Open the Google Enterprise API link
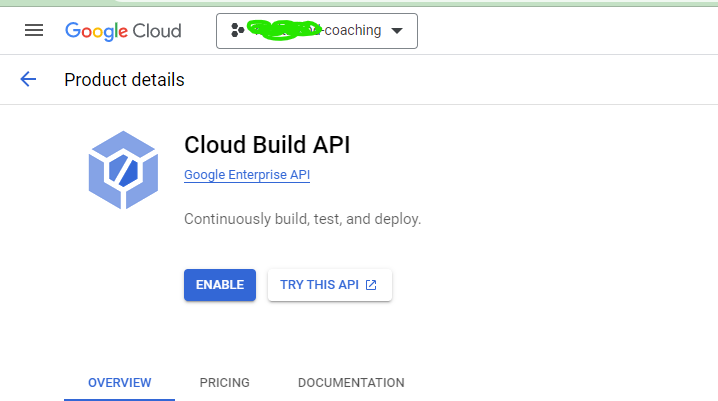718x401 pixels. coord(247,175)
